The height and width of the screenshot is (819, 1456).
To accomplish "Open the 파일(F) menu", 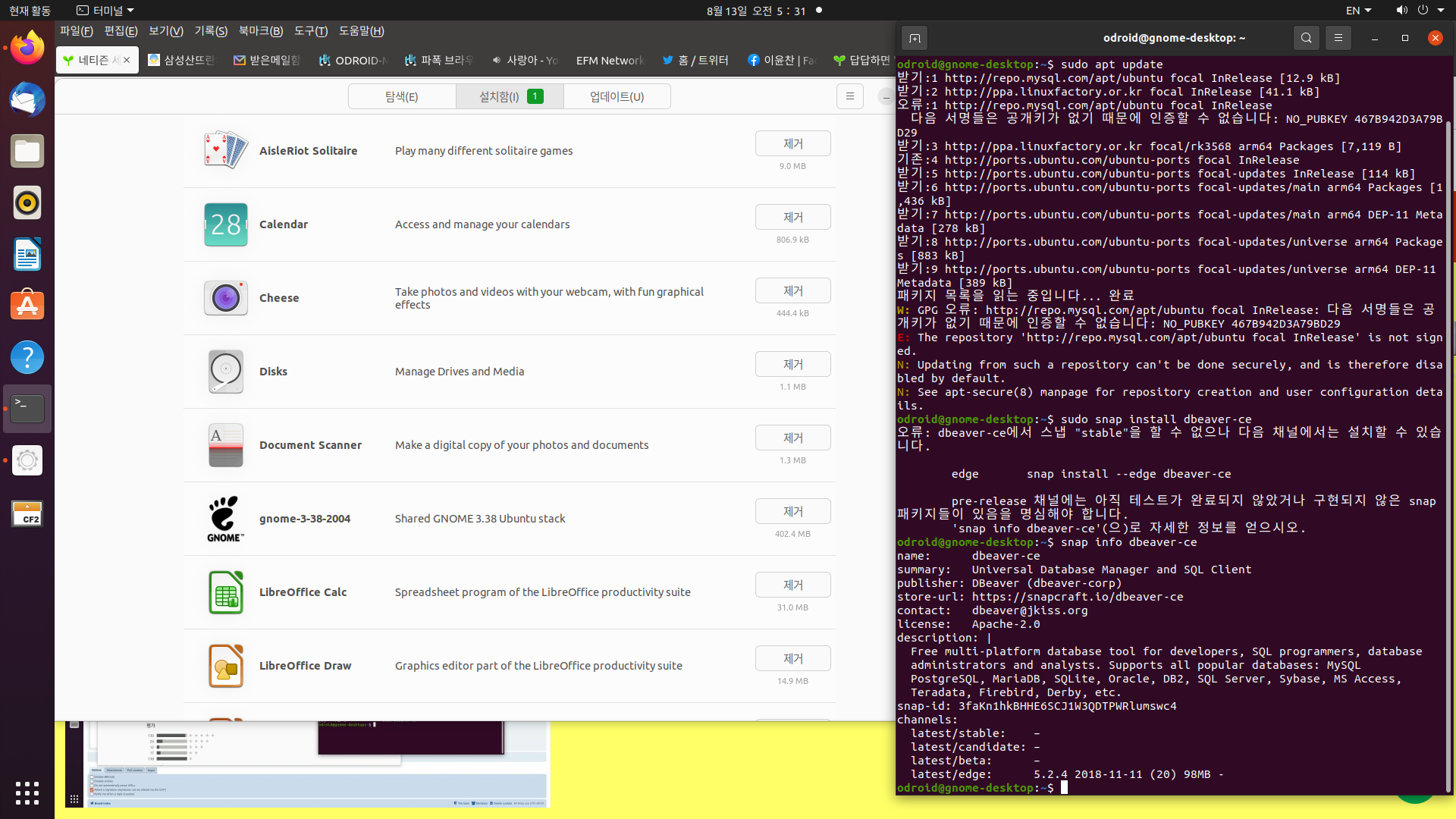I will (x=76, y=31).
